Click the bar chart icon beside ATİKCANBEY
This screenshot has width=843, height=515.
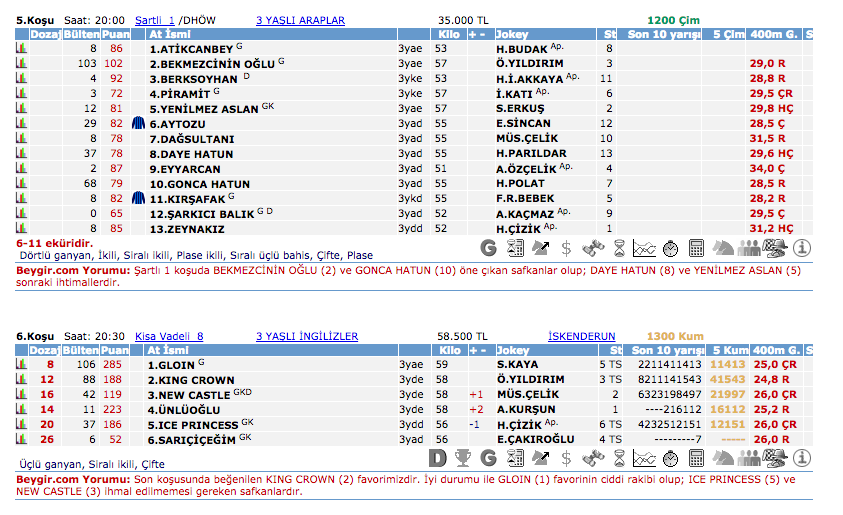point(21,48)
